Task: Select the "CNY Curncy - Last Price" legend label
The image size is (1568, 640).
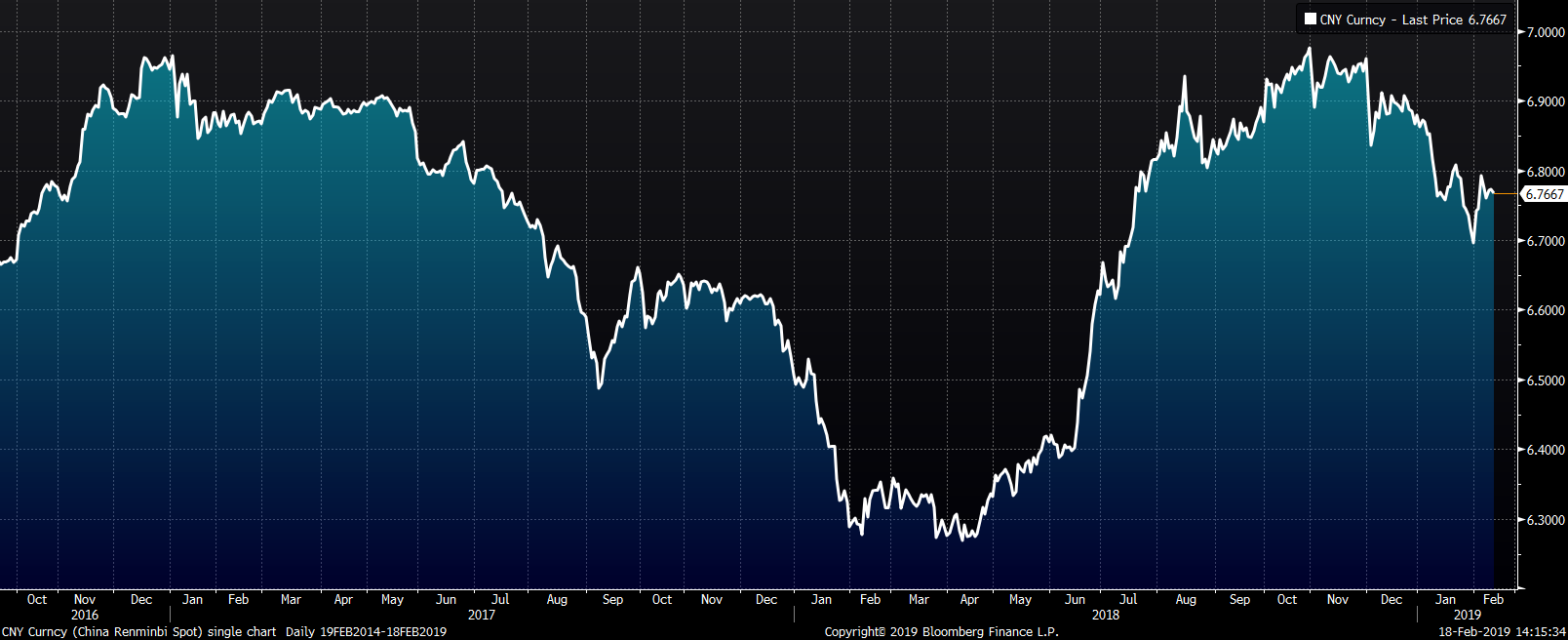Action: [x=1392, y=20]
